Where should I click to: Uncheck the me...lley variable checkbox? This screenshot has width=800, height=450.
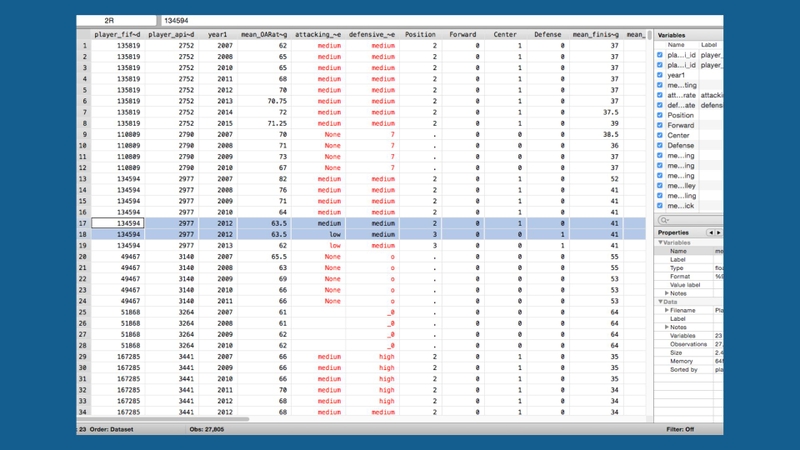[660, 186]
